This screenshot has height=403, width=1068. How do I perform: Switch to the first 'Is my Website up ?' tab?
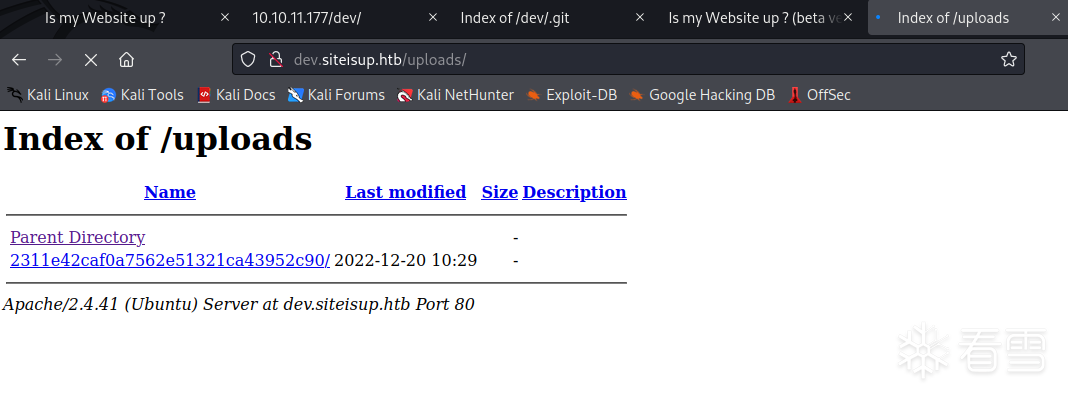[x=105, y=17]
